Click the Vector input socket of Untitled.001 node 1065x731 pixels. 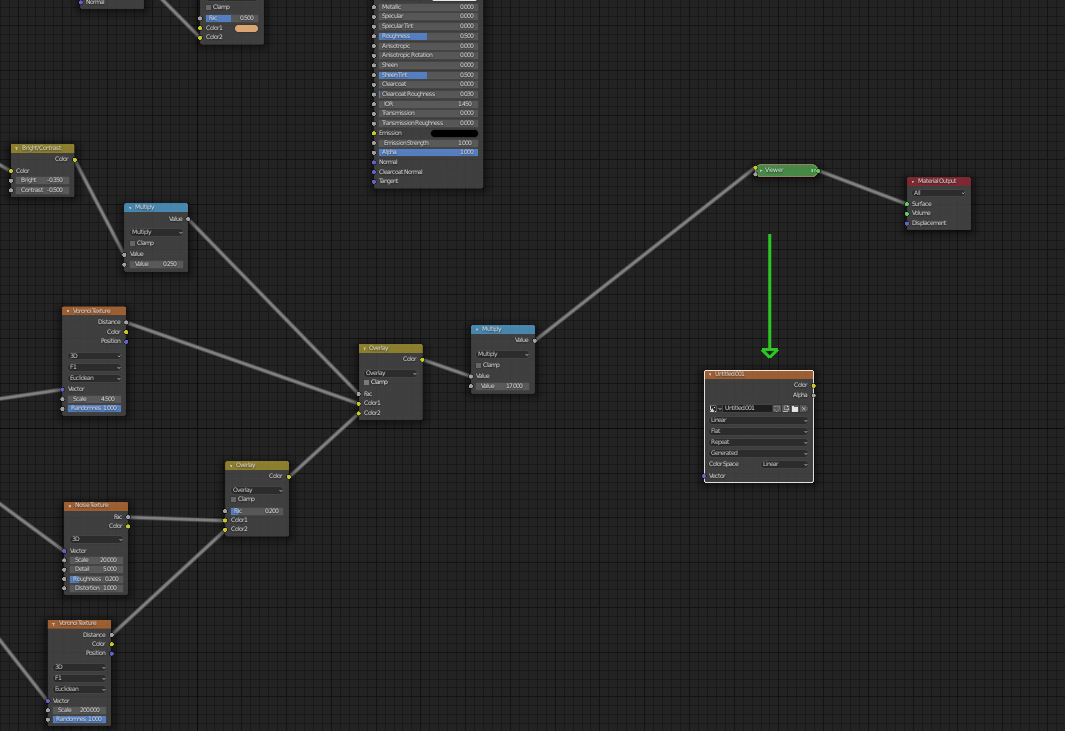click(x=704, y=476)
